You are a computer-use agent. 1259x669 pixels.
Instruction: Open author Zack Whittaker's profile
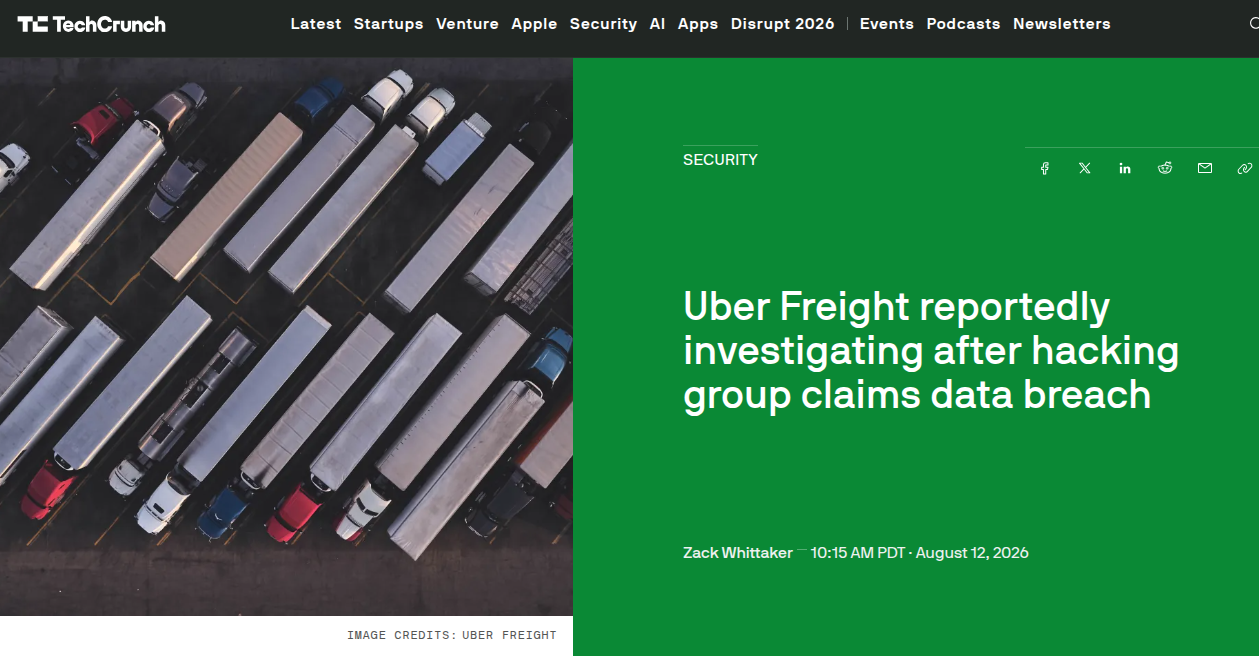[x=738, y=553]
